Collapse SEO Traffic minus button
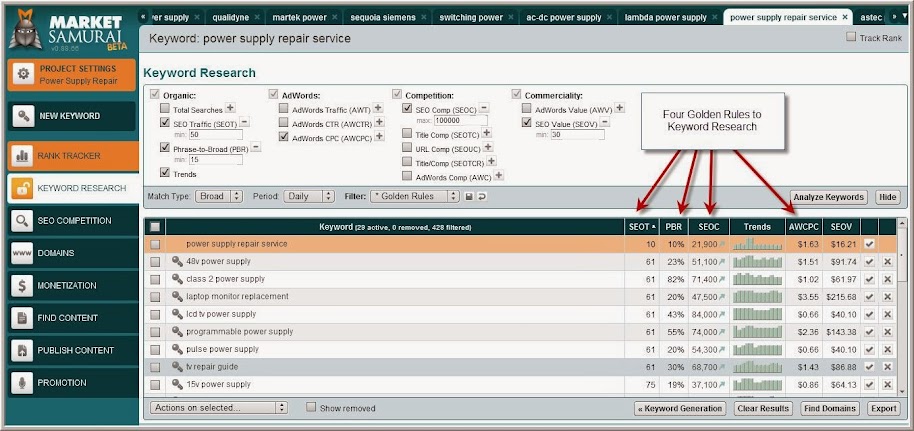Viewport: 914px width, 431px height. coord(245,122)
